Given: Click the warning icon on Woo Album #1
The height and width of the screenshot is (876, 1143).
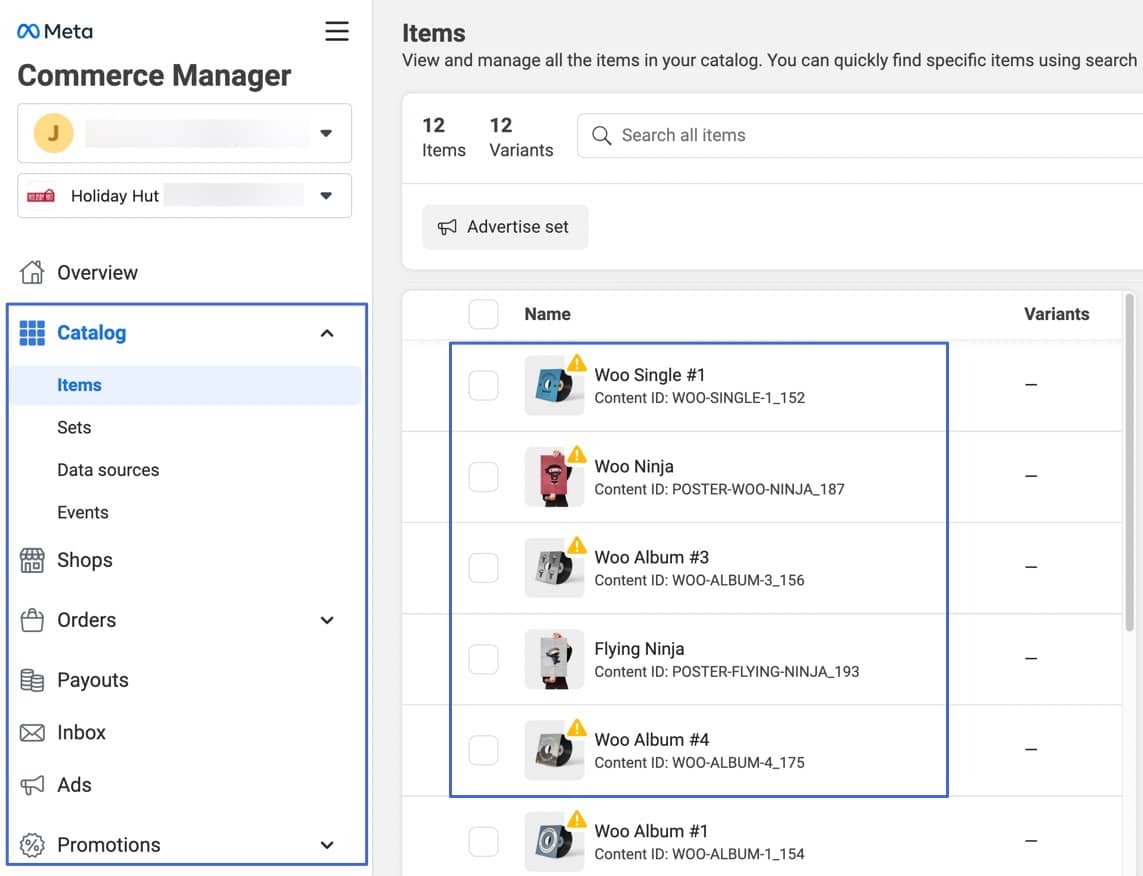Looking at the screenshot, I should [x=577, y=818].
